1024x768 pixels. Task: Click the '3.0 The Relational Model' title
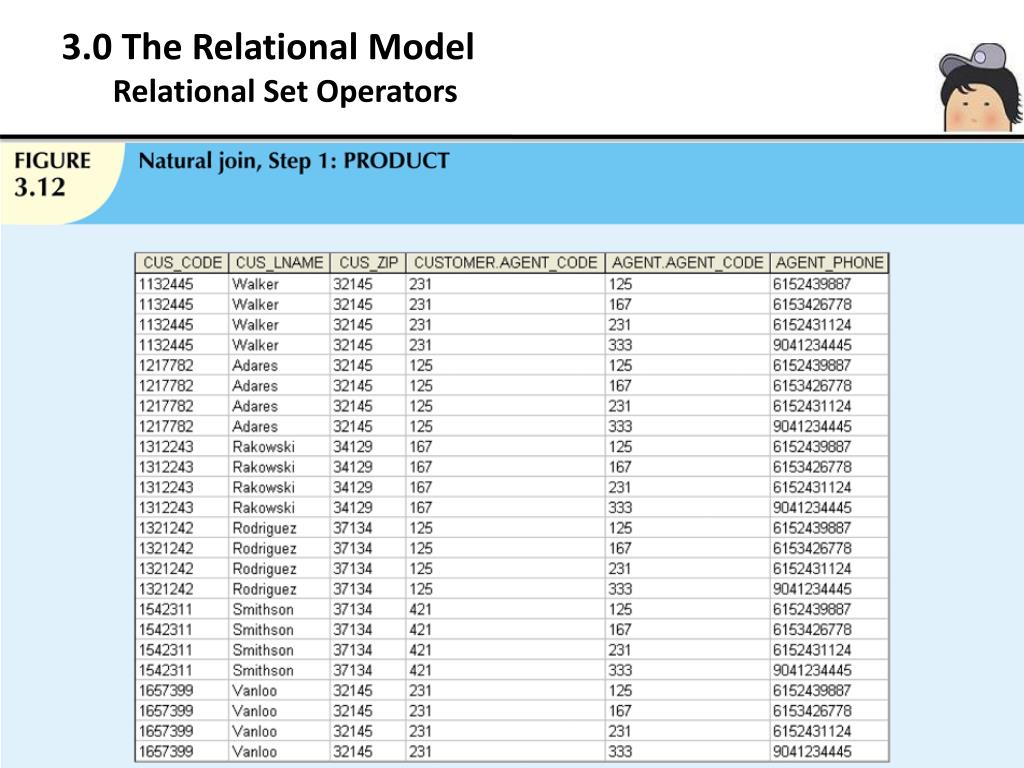click(x=268, y=47)
